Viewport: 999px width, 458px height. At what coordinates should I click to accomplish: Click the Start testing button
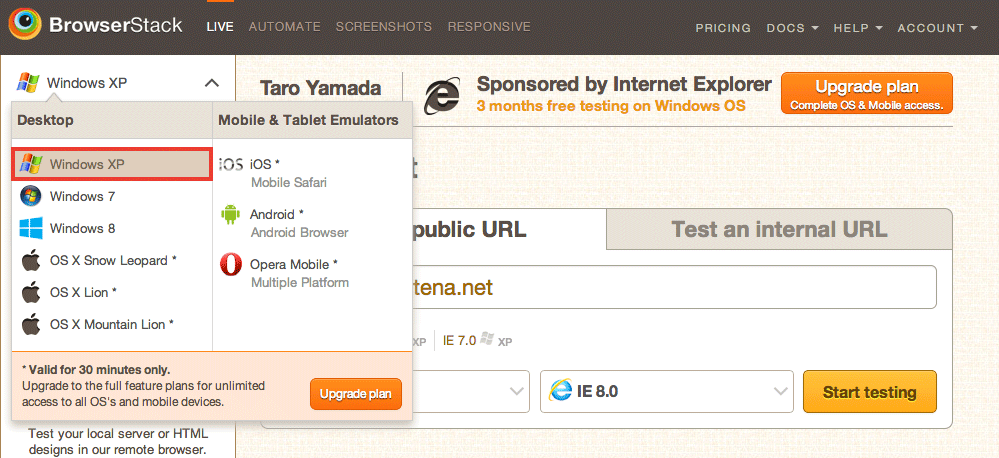click(870, 391)
